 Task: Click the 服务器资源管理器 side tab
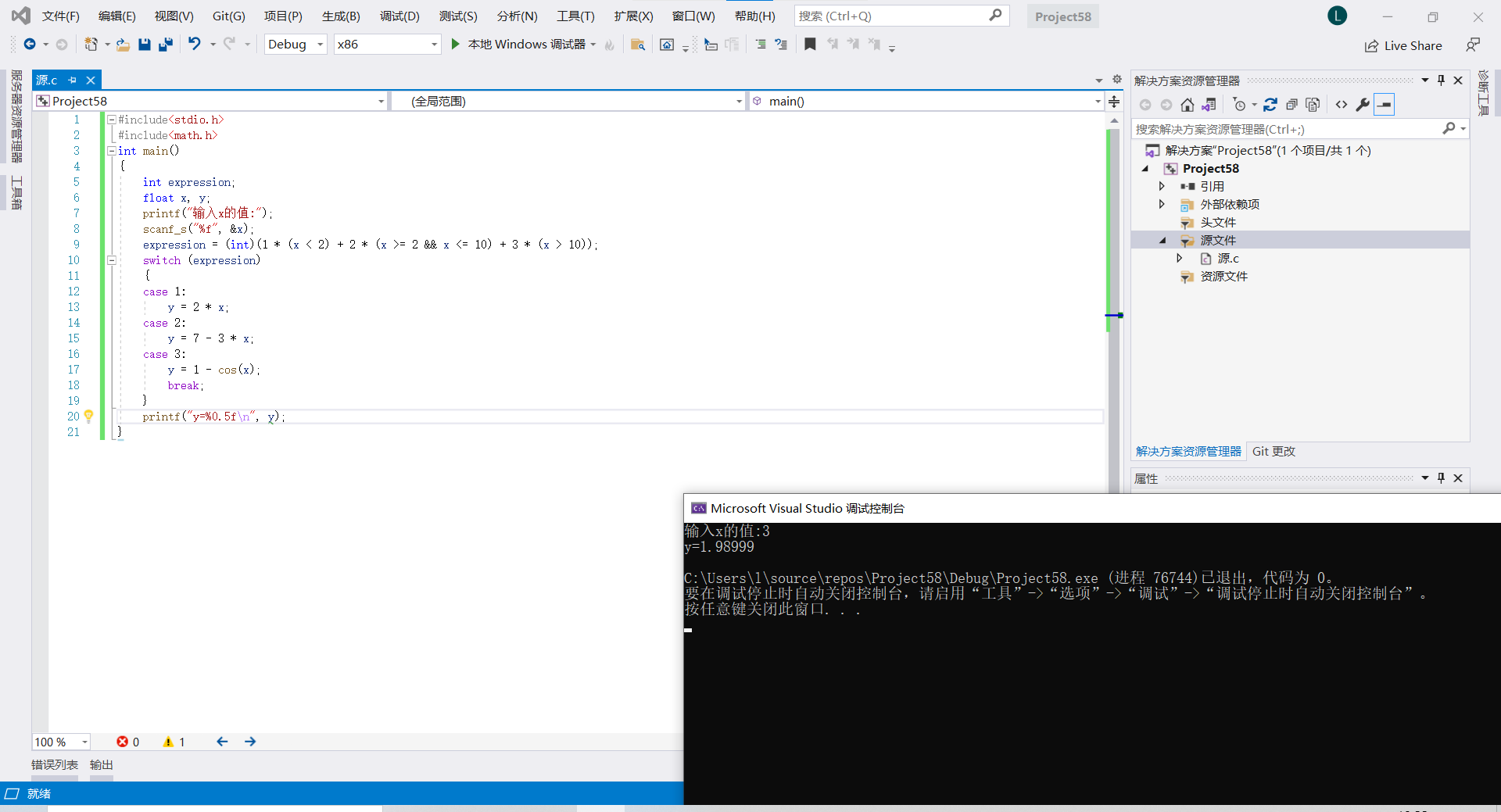coord(16,116)
